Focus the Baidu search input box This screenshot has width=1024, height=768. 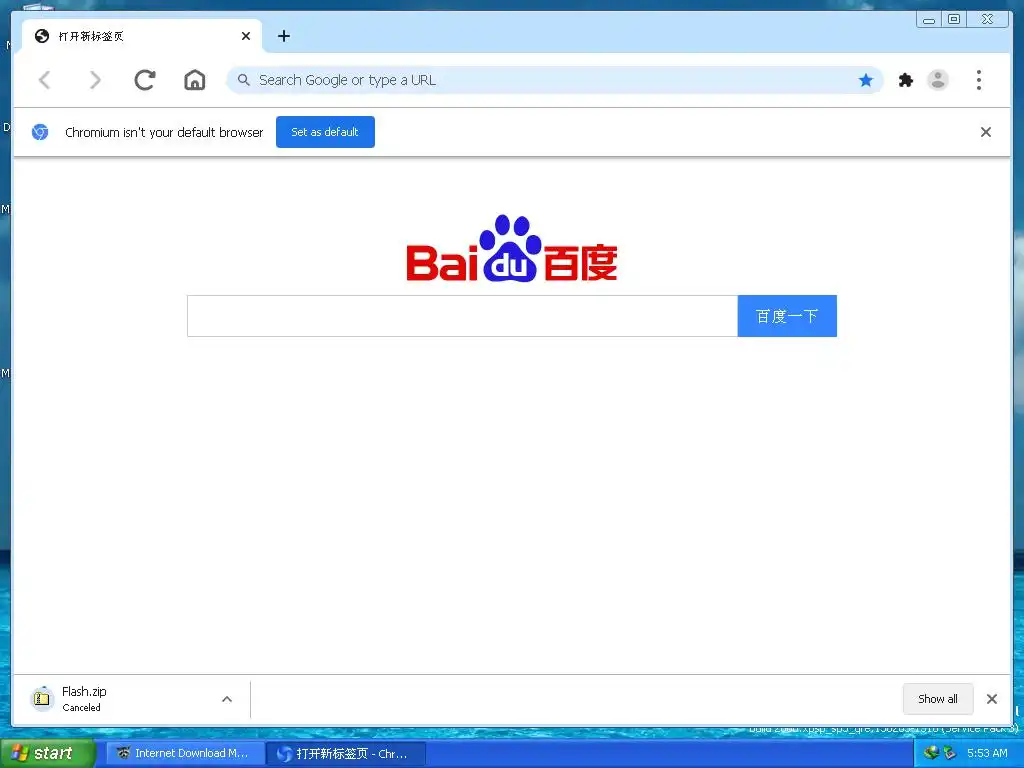point(462,316)
